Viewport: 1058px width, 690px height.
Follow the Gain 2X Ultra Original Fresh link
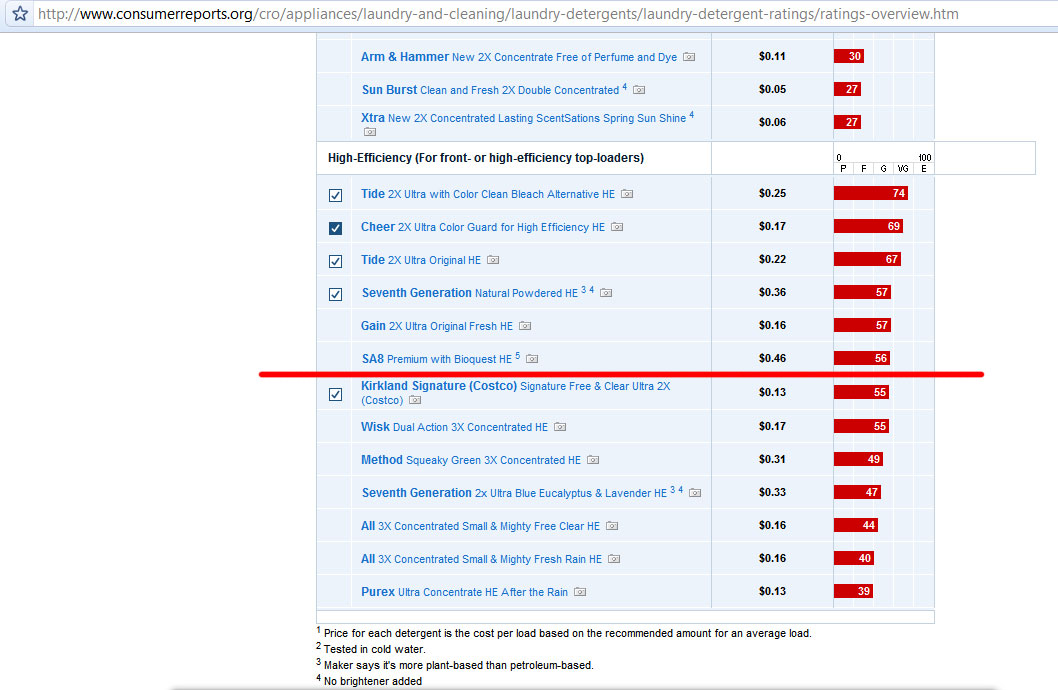pyautogui.click(x=437, y=326)
